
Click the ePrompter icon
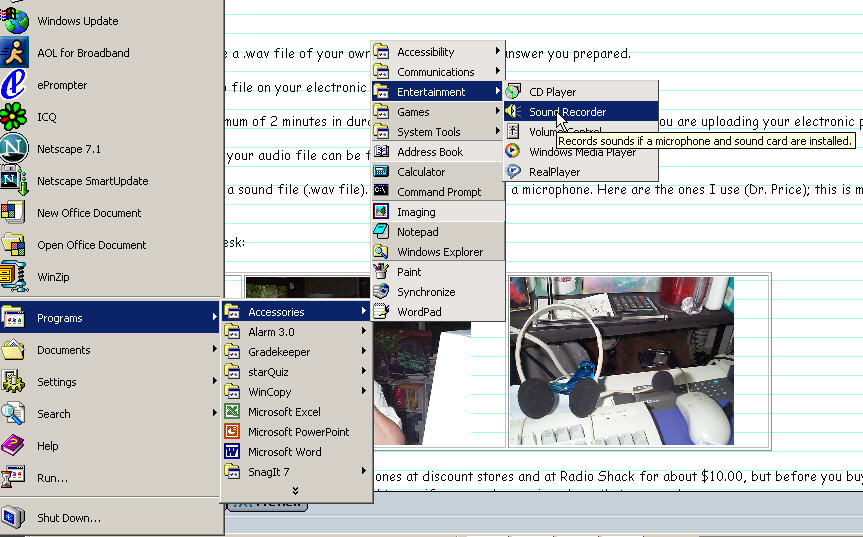13,85
